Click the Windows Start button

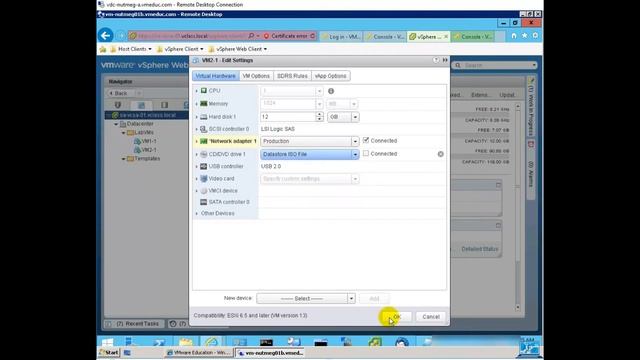click(x=109, y=353)
